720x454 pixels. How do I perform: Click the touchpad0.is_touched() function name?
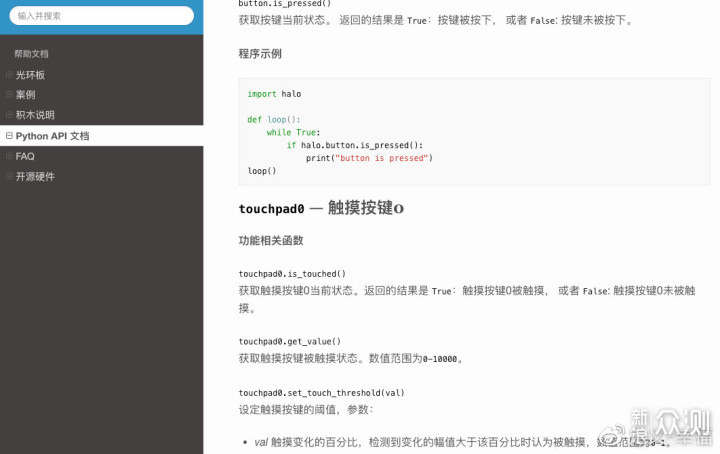click(x=292, y=274)
